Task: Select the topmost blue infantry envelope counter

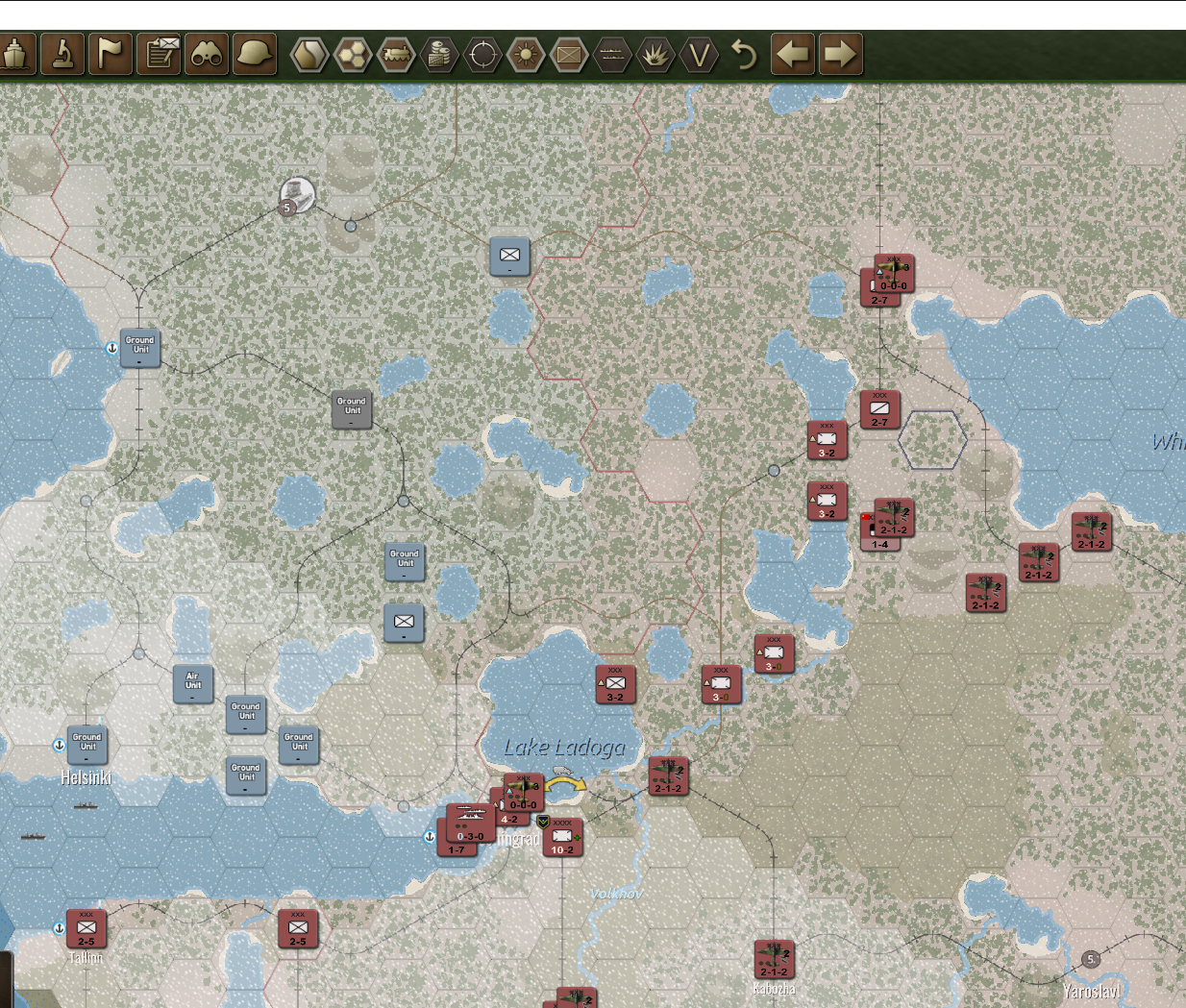Action: (509, 256)
